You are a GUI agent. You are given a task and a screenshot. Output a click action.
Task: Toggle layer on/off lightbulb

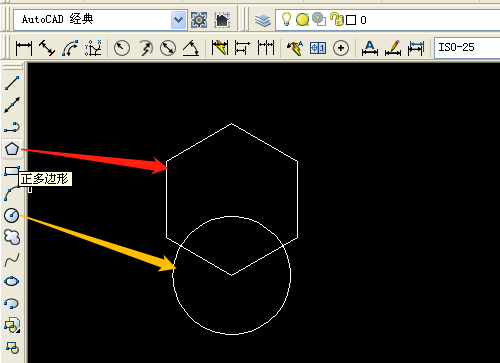(x=286, y=19)
